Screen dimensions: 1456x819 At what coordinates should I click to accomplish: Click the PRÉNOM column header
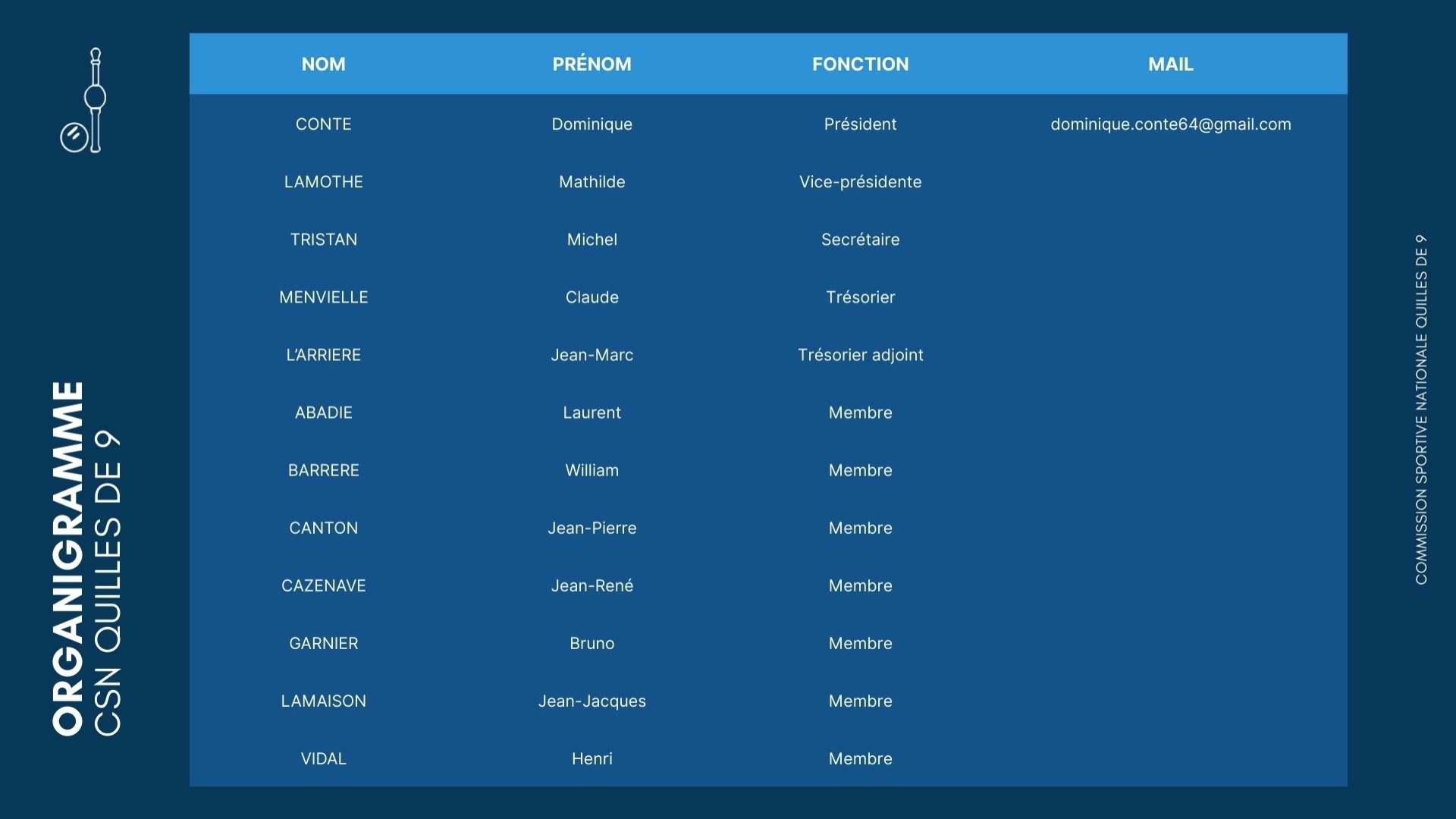pos(592,64)
